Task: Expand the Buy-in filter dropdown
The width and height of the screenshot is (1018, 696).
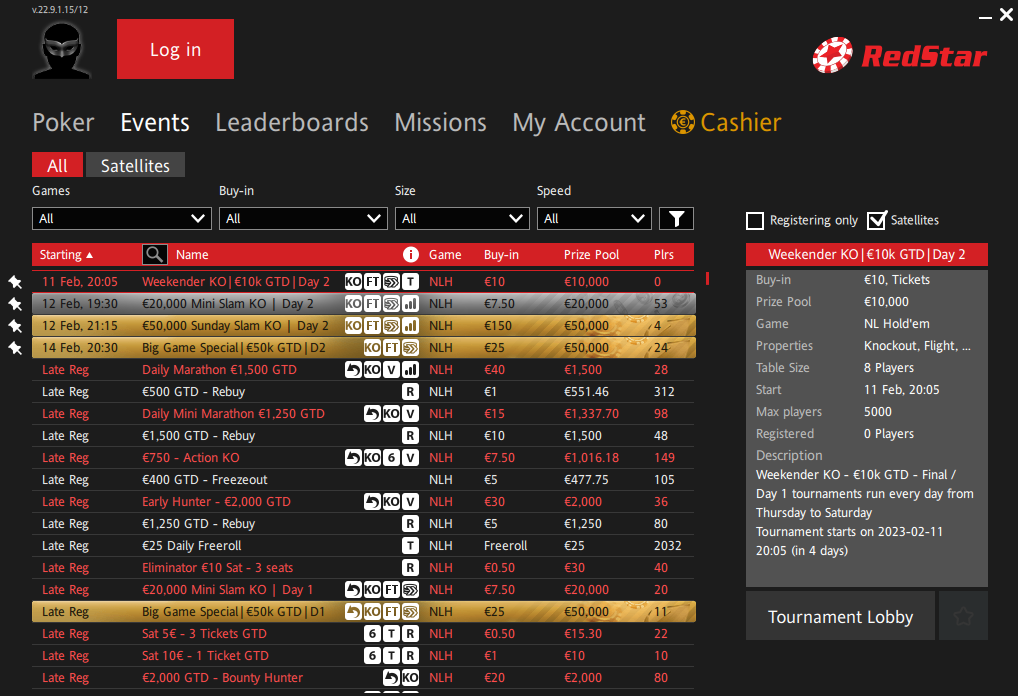Action: [x=303, y=219]
